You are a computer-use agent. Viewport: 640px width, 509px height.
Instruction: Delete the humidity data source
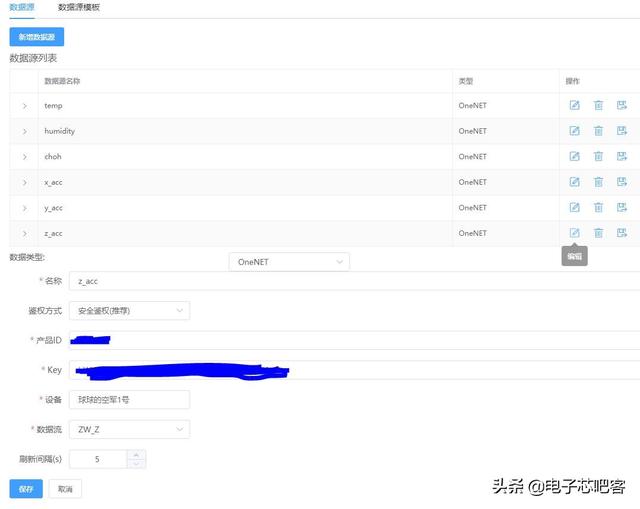click(598, 131)
